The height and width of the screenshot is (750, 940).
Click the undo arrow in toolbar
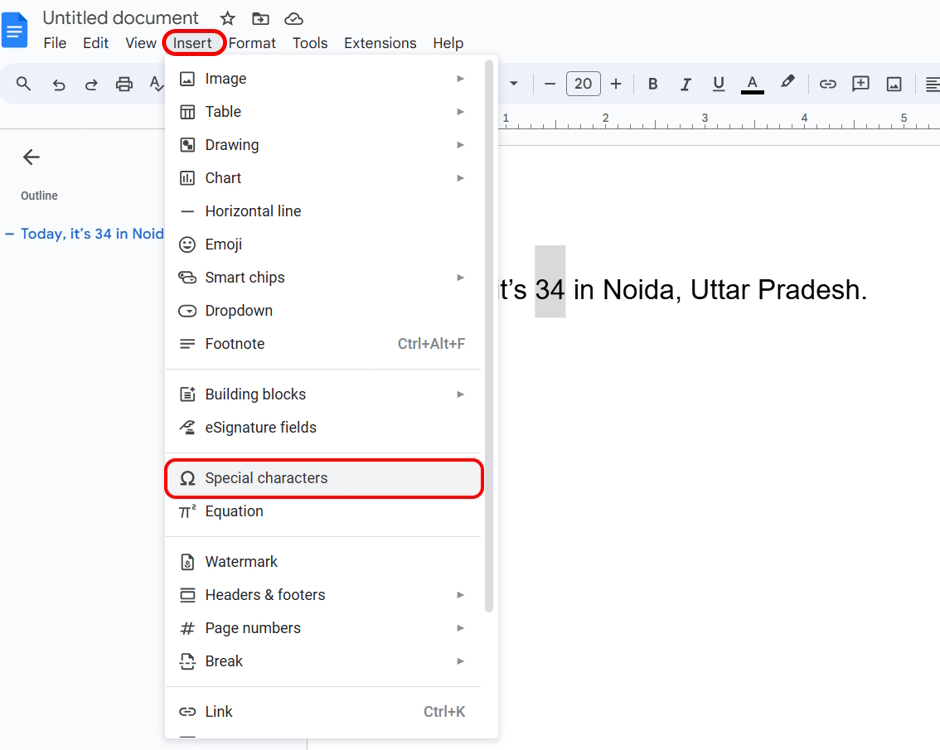click(x=59, y=84)
